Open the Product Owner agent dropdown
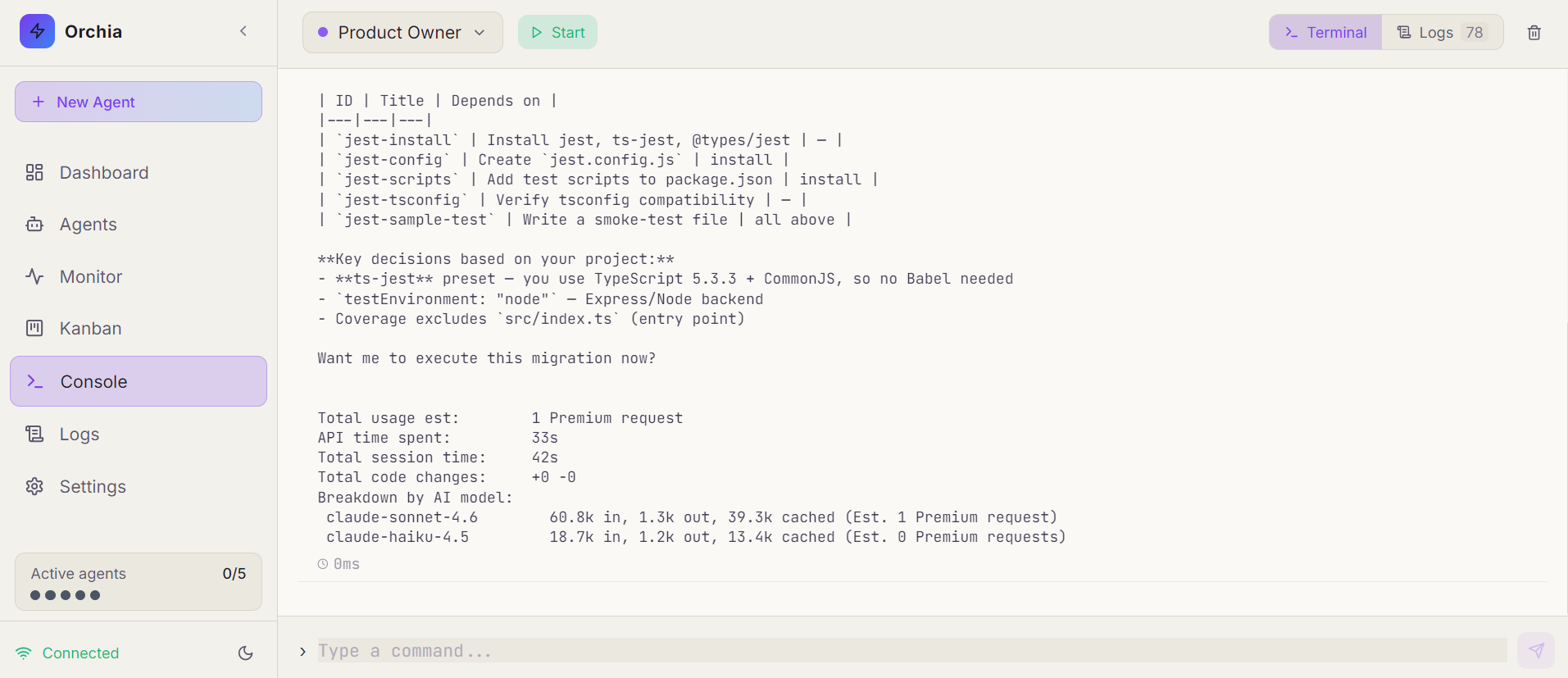This screenshot has width=1568, height=678. click(402, 32)
